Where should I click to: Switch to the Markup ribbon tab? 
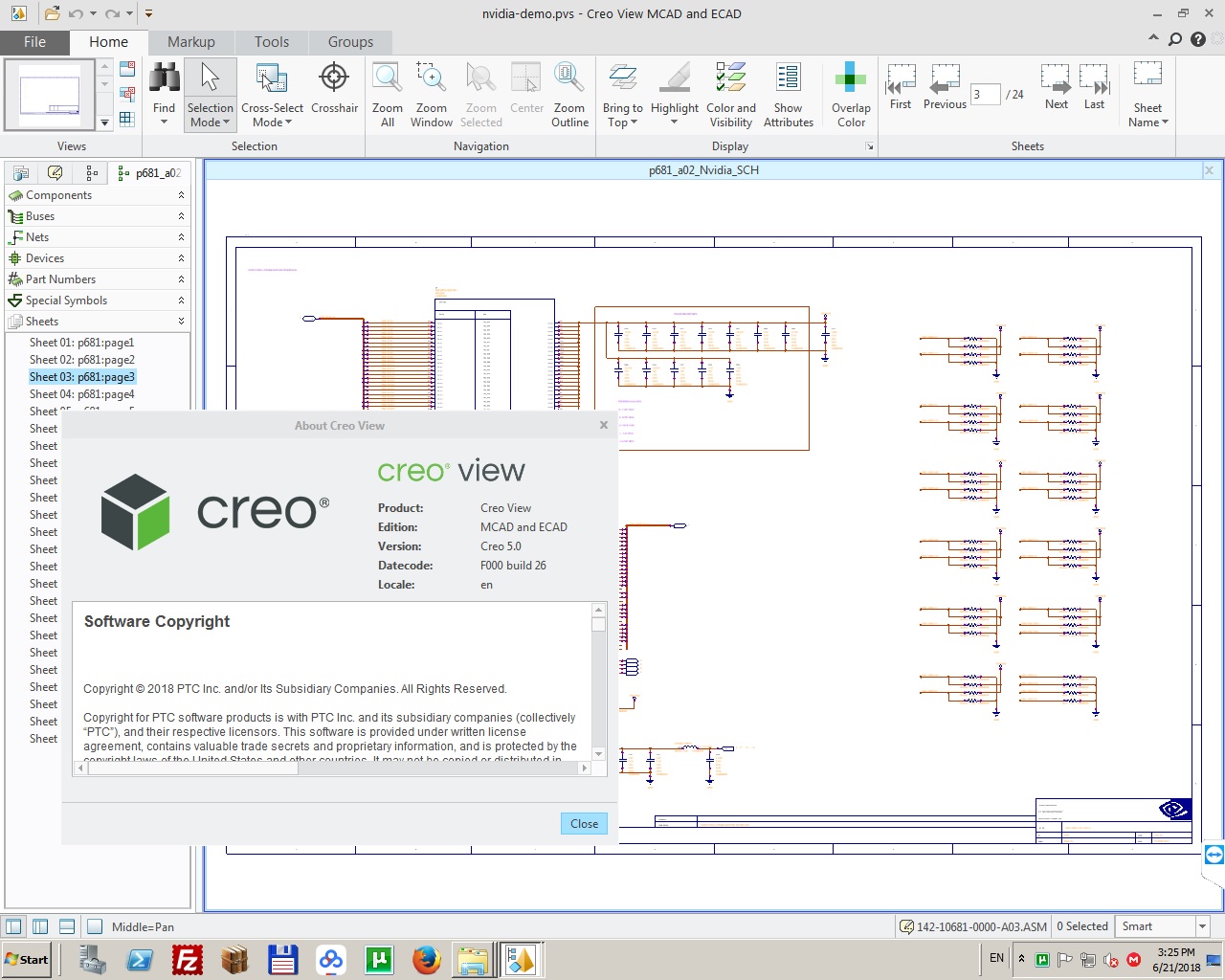[x=191, y=42]
